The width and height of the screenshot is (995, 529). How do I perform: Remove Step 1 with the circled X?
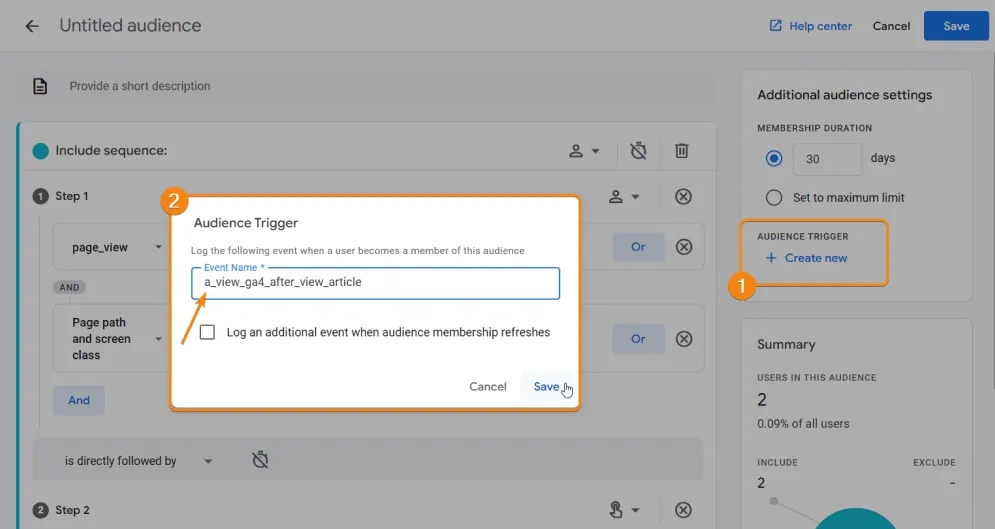[683, 197]
